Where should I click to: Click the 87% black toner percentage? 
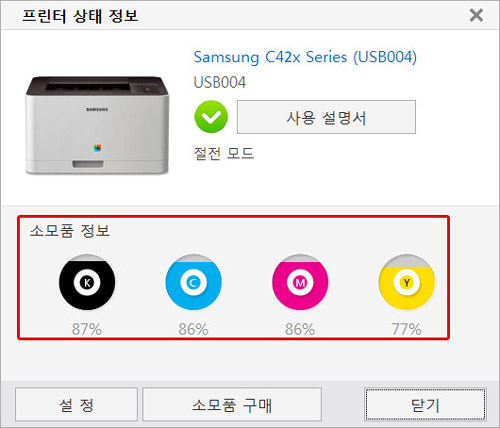click(x=87, y=329)
